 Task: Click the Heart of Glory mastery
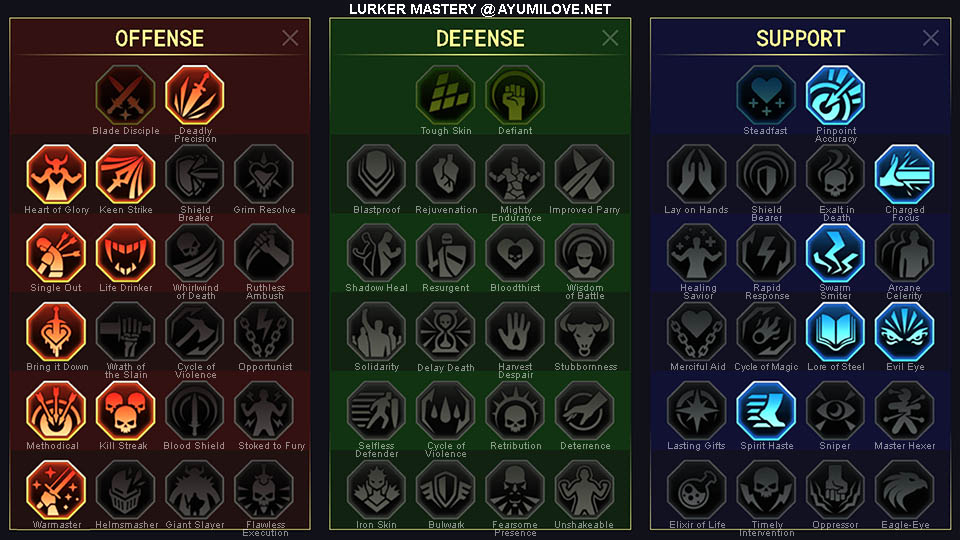coord(56,174)
